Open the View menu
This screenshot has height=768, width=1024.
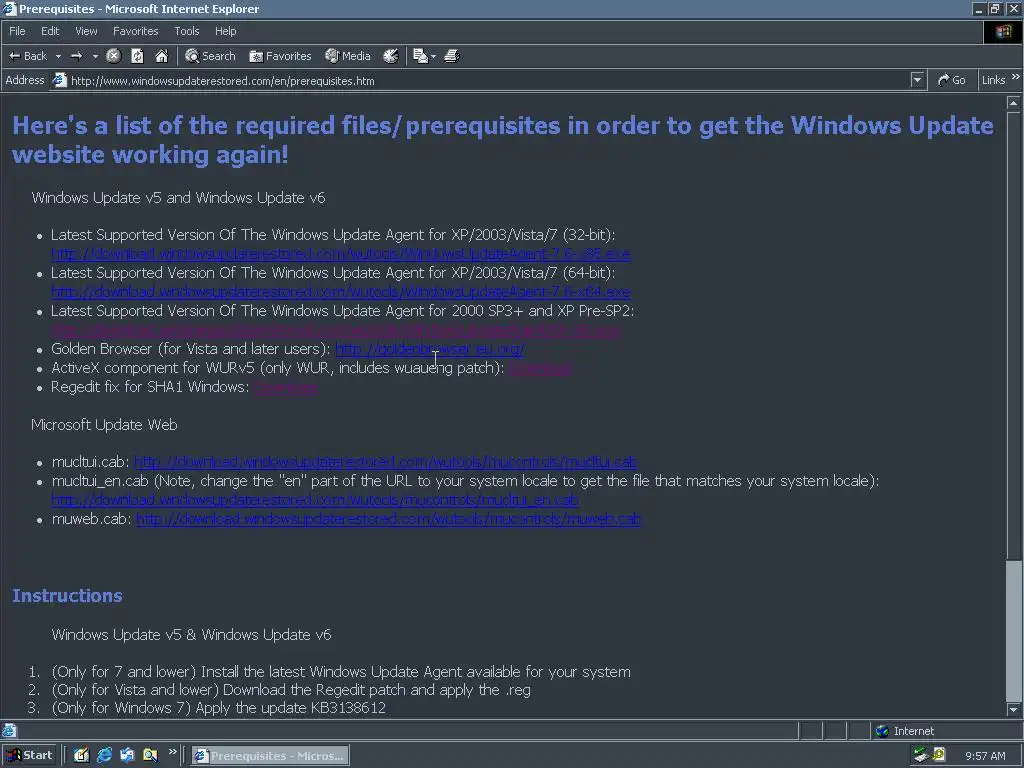[x=86, y=31]
